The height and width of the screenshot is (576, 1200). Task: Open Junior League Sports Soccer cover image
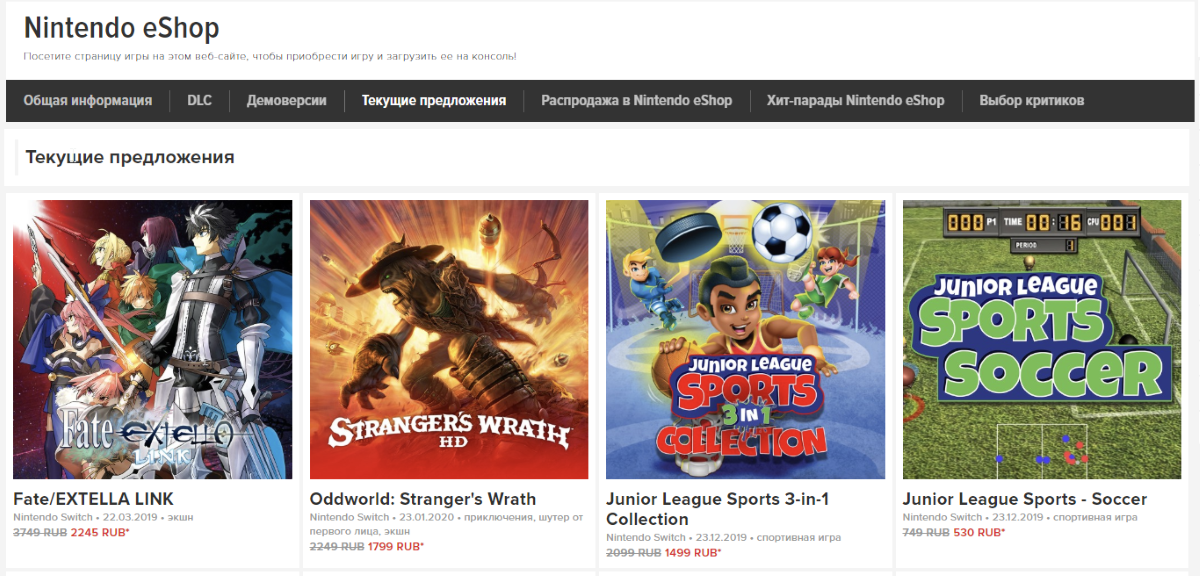1042,339
